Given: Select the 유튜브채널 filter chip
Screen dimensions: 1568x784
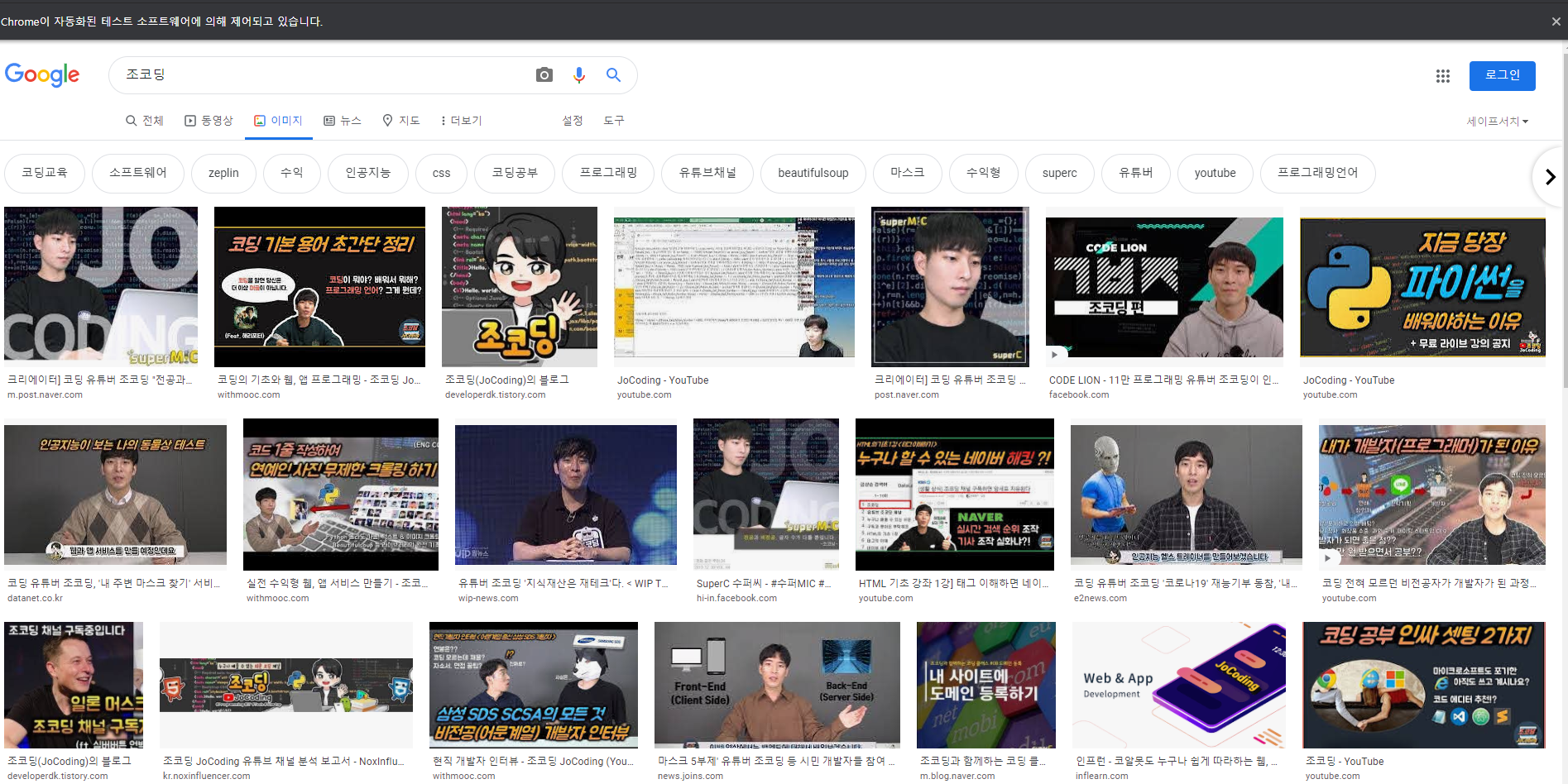Looking at the screenshot, I should click(x=707, y=173).
